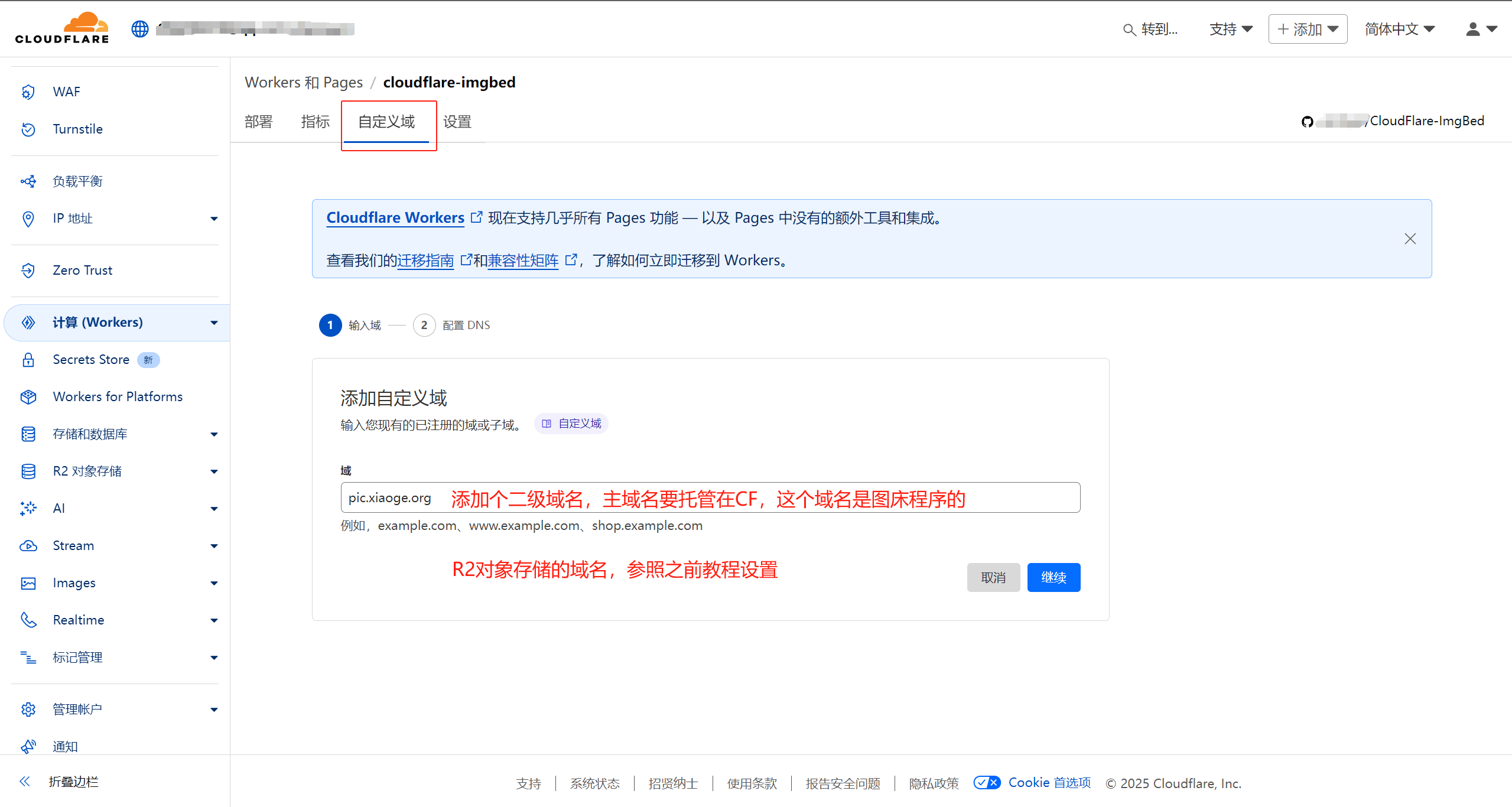1512x807 pixels.
Task: Select the Images sidebar icon
Action: click(28, 583)
